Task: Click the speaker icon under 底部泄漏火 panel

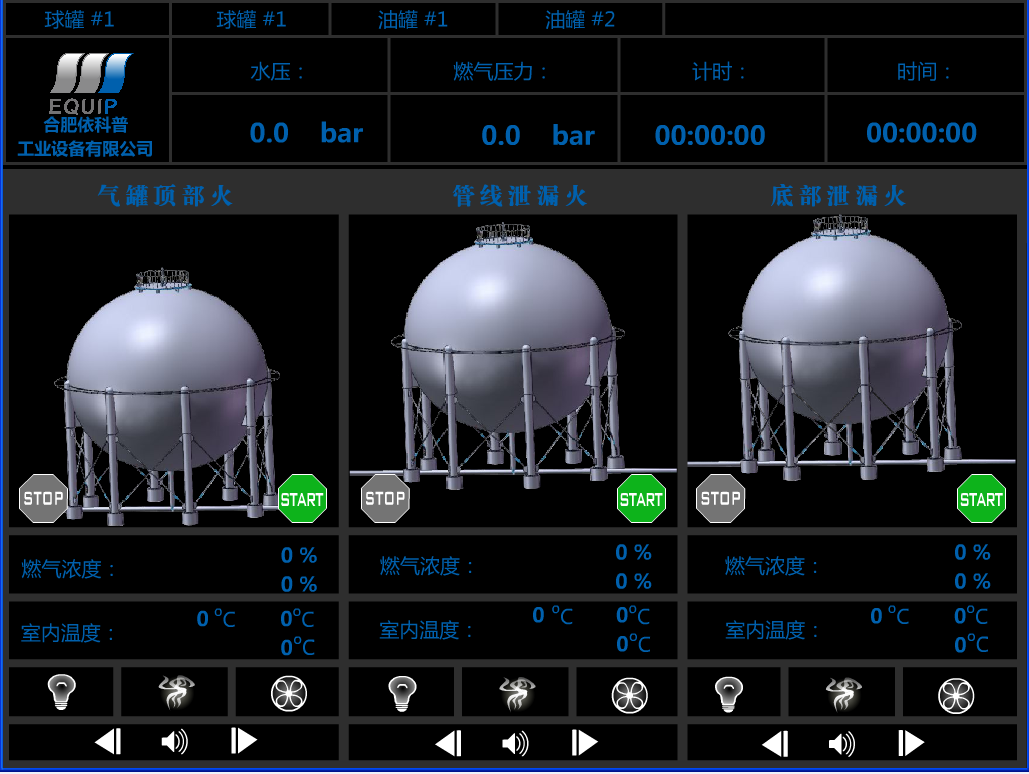Action: tap(842, 744)
